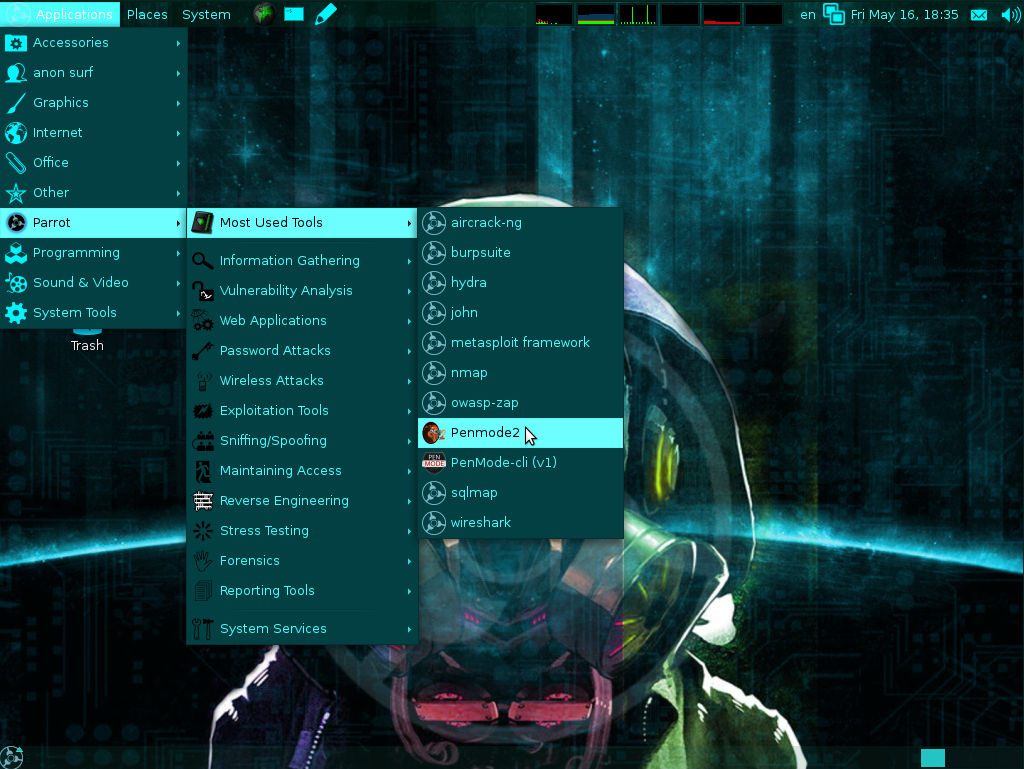The image size is (1024, 769).
Task: Expand the Internet submenu arrow
Action: pos(178,133)
